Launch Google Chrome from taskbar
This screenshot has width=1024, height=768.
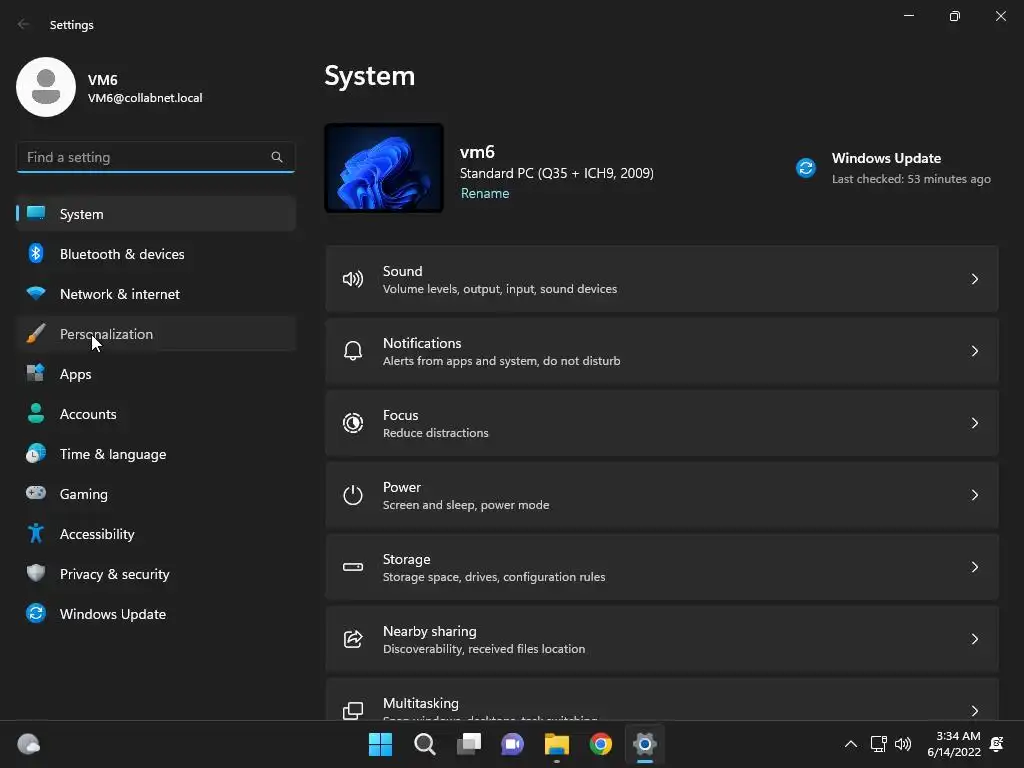click(x=601, y=744)
